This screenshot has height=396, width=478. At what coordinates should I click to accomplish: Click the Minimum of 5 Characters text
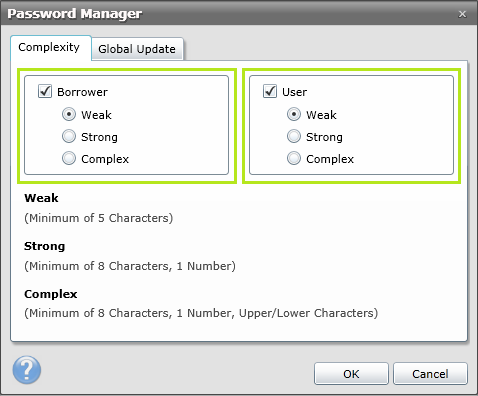pyautogui.click(x=99, y=218)
